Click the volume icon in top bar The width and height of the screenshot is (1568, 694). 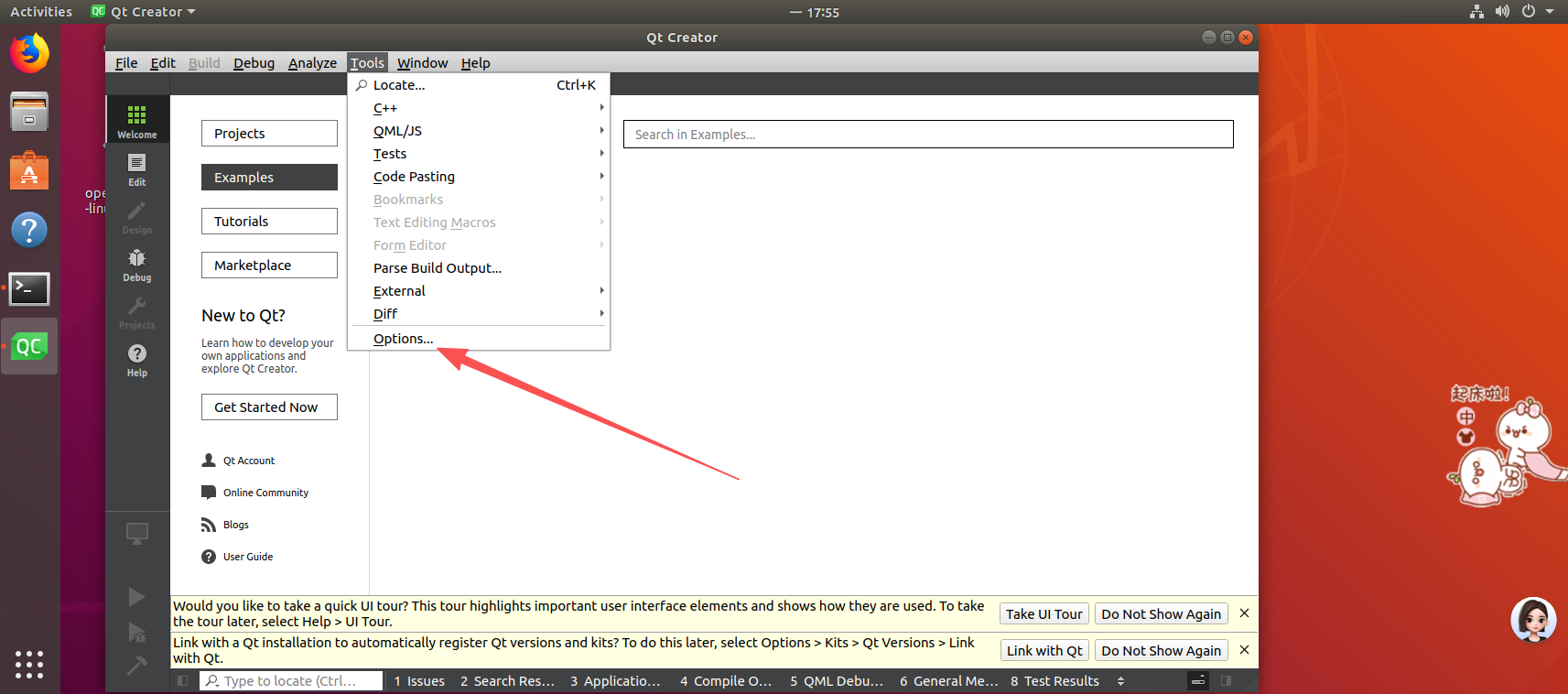click(1502, 12)
